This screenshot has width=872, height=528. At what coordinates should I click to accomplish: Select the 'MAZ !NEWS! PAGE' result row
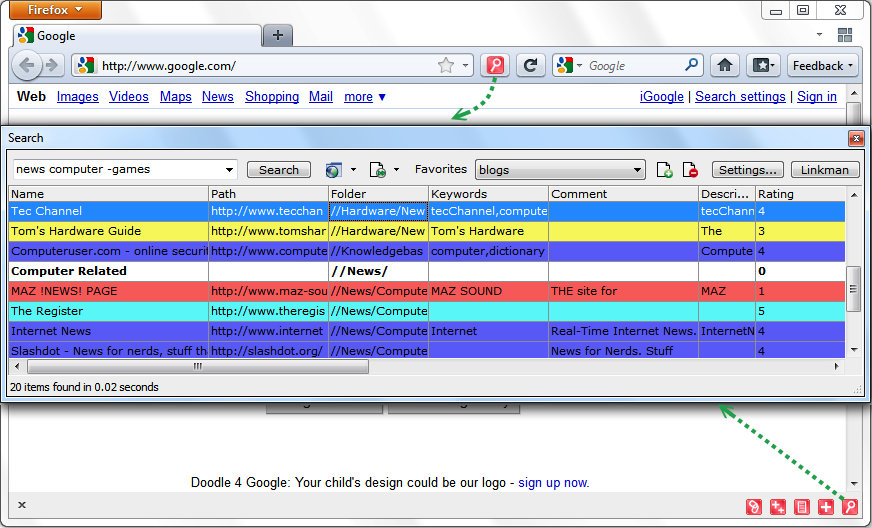point(427,291)
